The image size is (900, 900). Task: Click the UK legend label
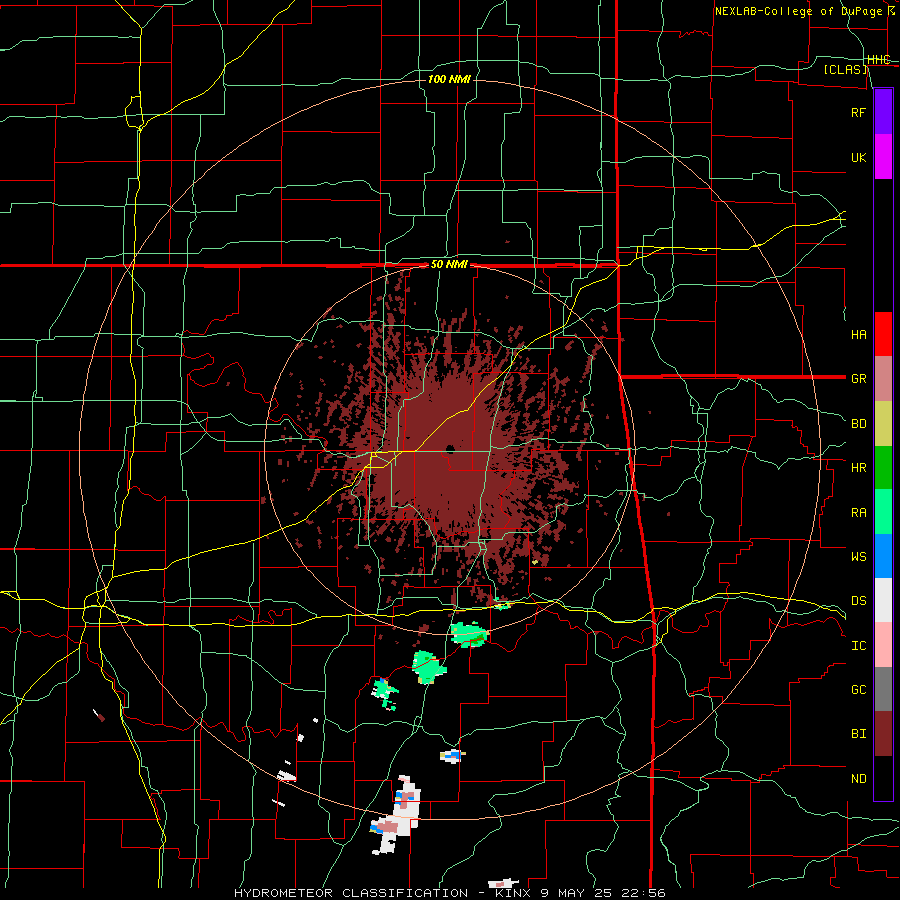(x=858, y=157)
